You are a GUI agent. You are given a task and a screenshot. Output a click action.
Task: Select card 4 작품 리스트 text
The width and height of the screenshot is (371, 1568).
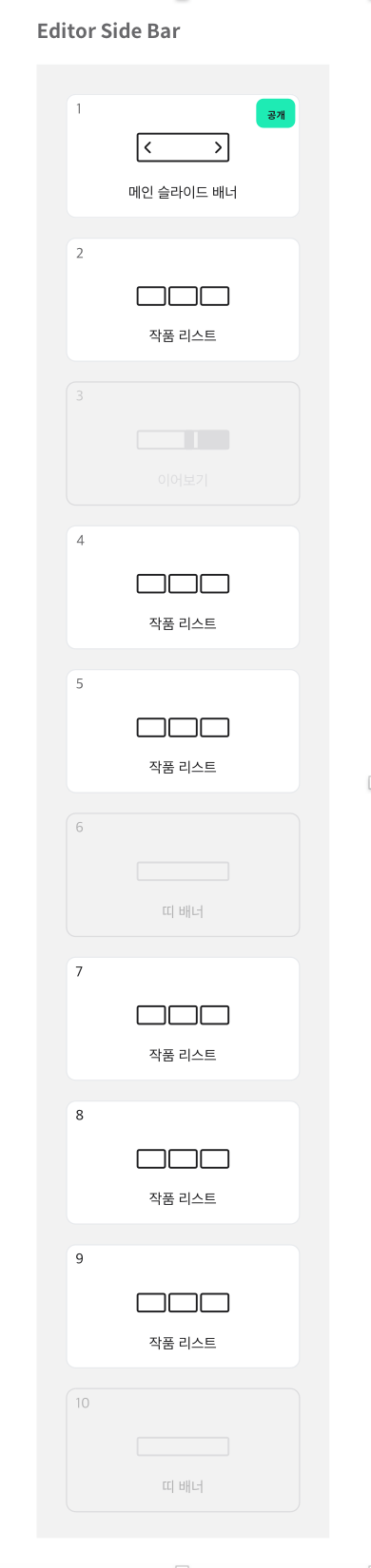[x=183, y=623]
